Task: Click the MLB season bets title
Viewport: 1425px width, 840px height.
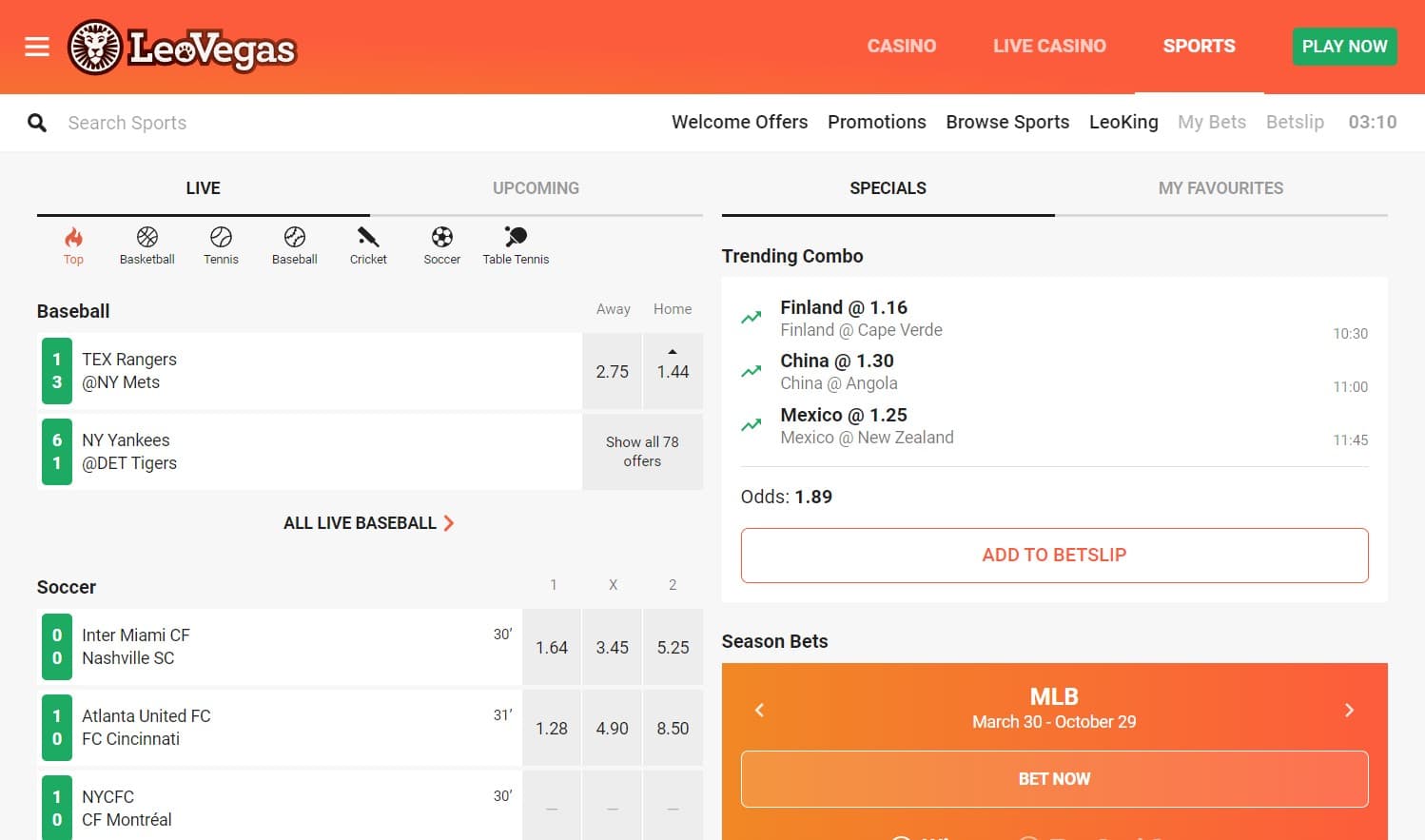Action: [1054, 696]
